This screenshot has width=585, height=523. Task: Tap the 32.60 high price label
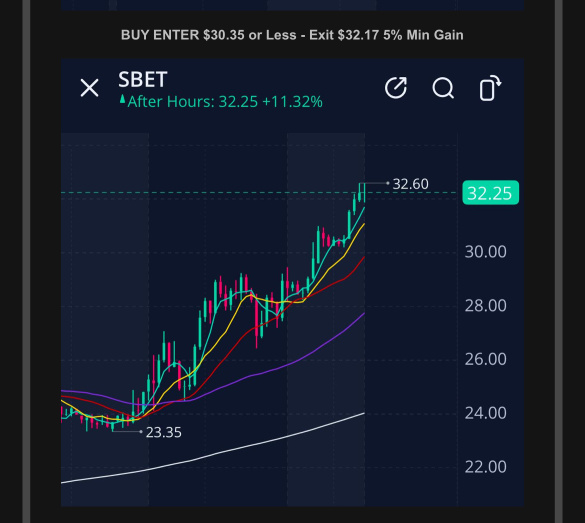click(410, 184)
